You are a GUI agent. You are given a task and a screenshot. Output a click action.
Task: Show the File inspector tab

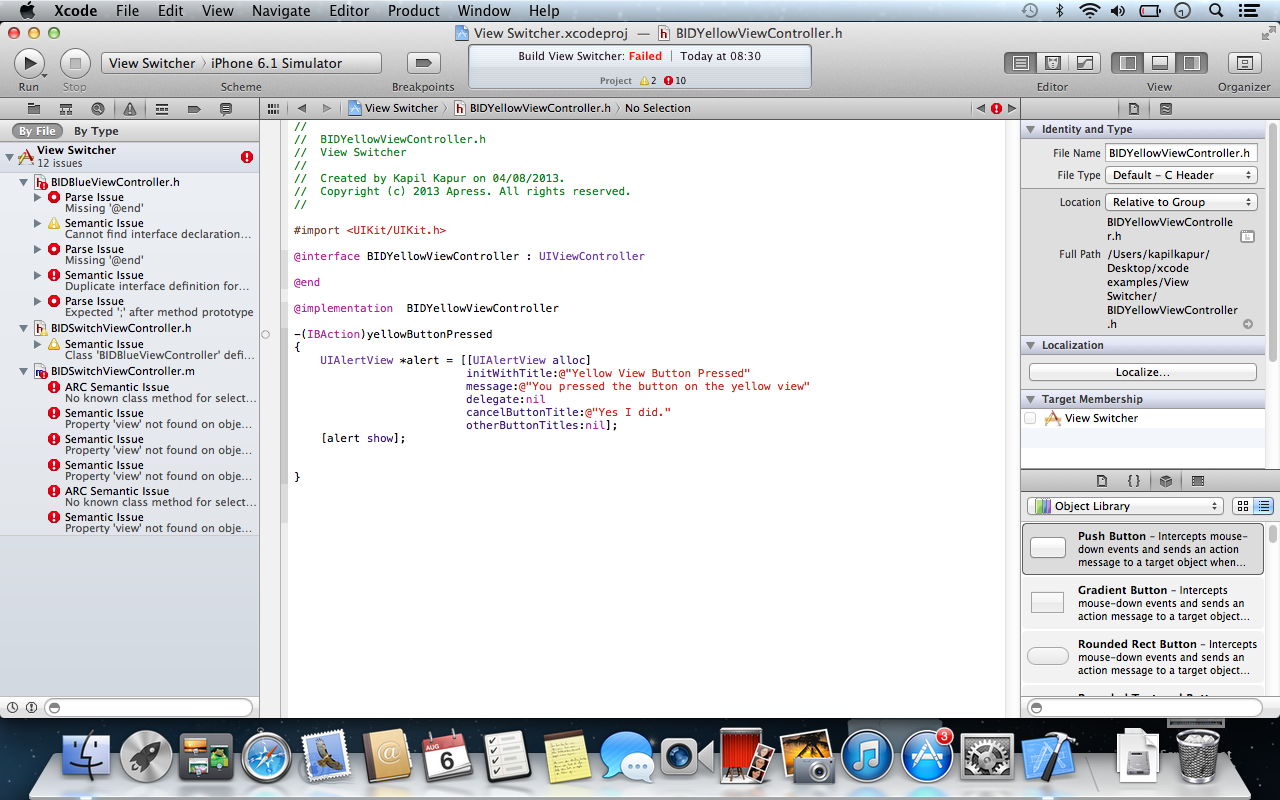1134,108
